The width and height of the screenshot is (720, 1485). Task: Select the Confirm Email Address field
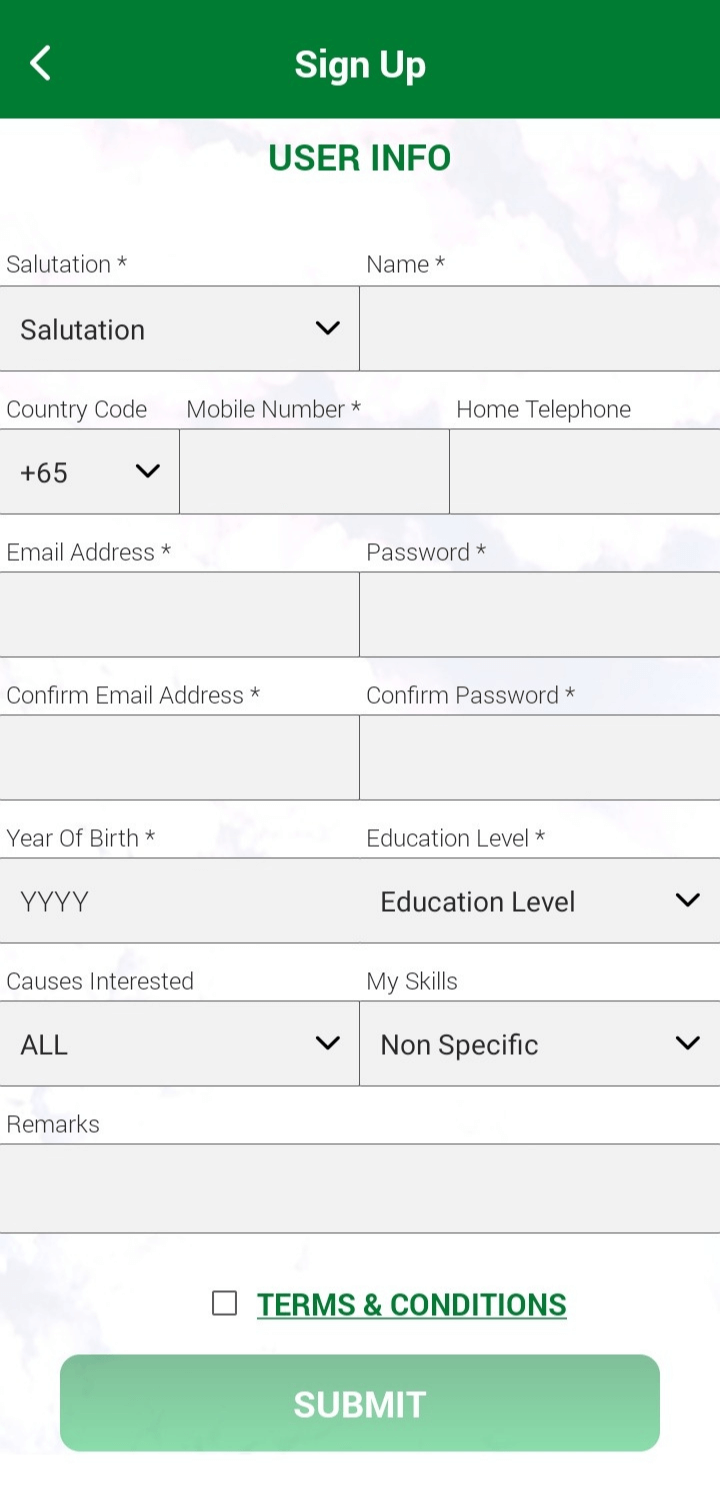pyautogui.click(x=180, y=758)
